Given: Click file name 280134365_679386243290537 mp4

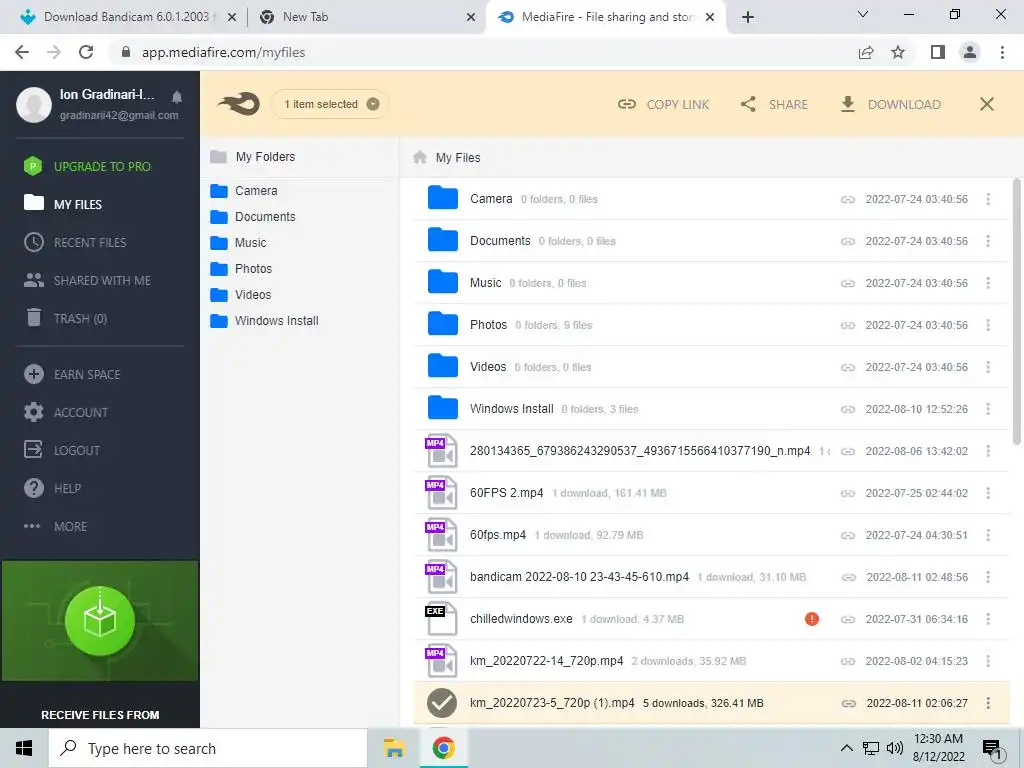Looking at the screenshot, I should pos(640,451).
